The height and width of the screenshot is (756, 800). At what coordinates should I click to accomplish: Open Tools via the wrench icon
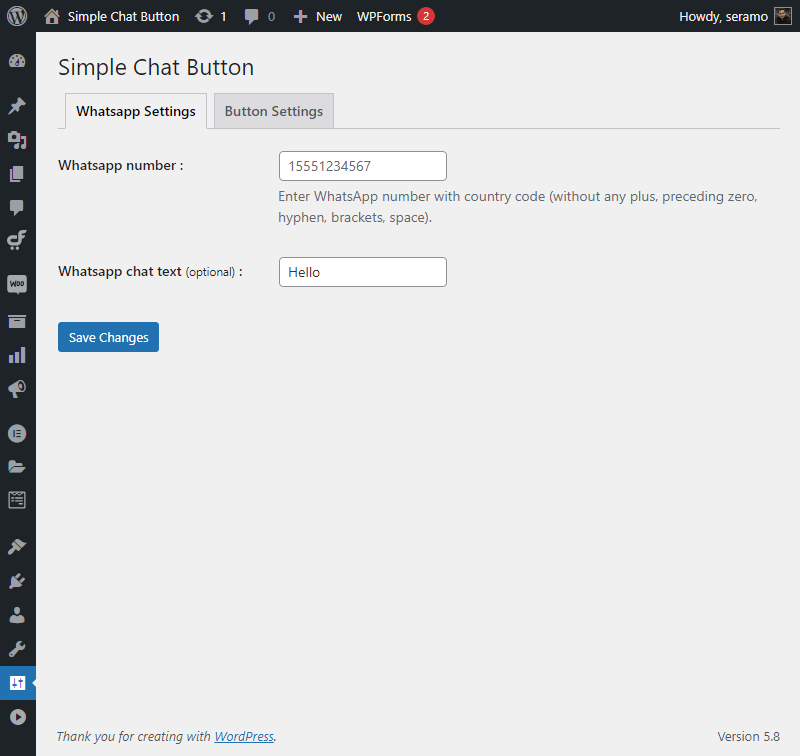click(x=17, y=649)
